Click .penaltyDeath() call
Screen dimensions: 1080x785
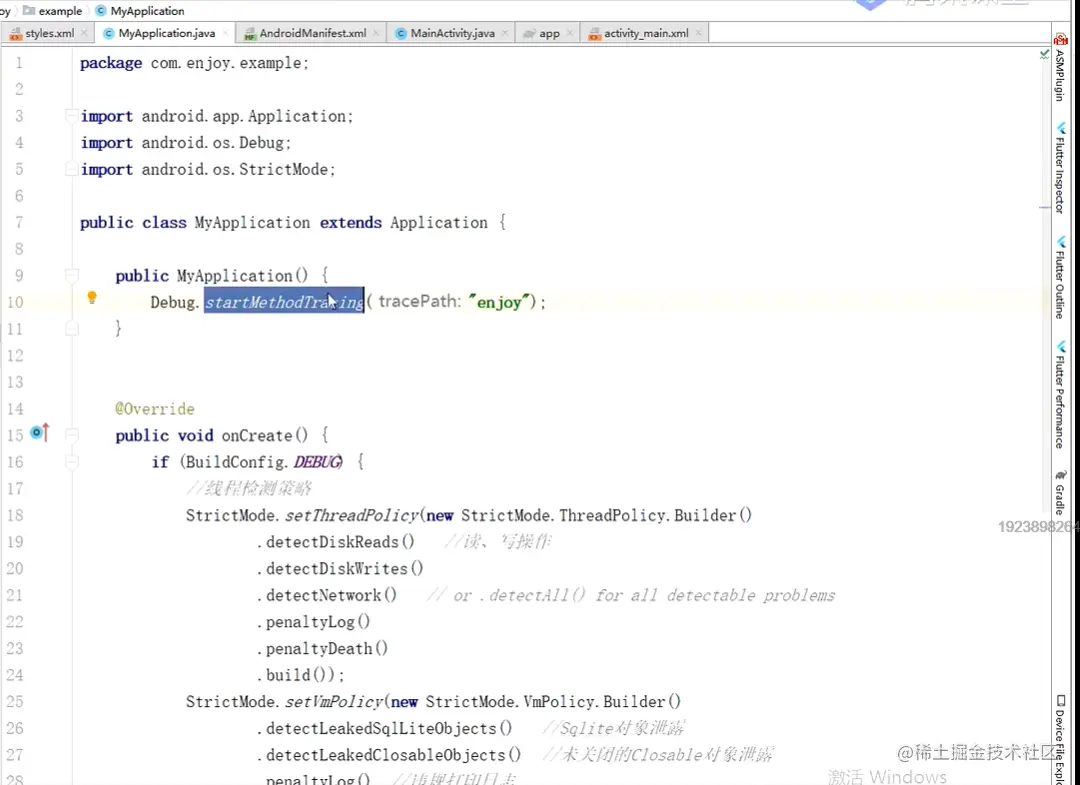323,649
